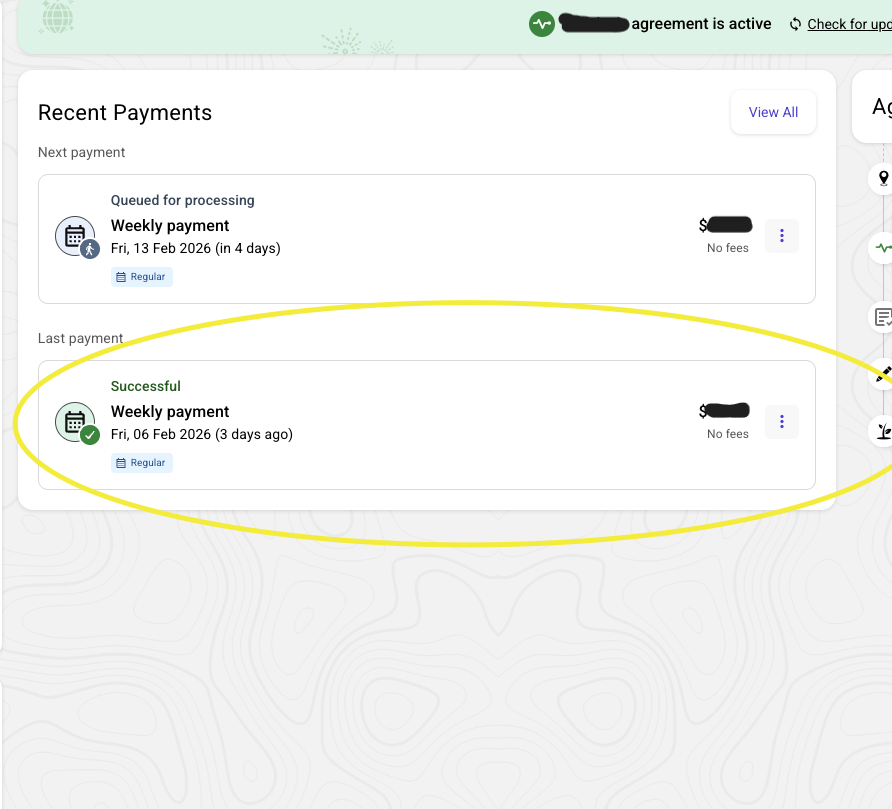Click the queued payment calendar icon
Image resolution: width=892 pixels, height=809 pixels.
pyautogui.click(x=76, y=237)
